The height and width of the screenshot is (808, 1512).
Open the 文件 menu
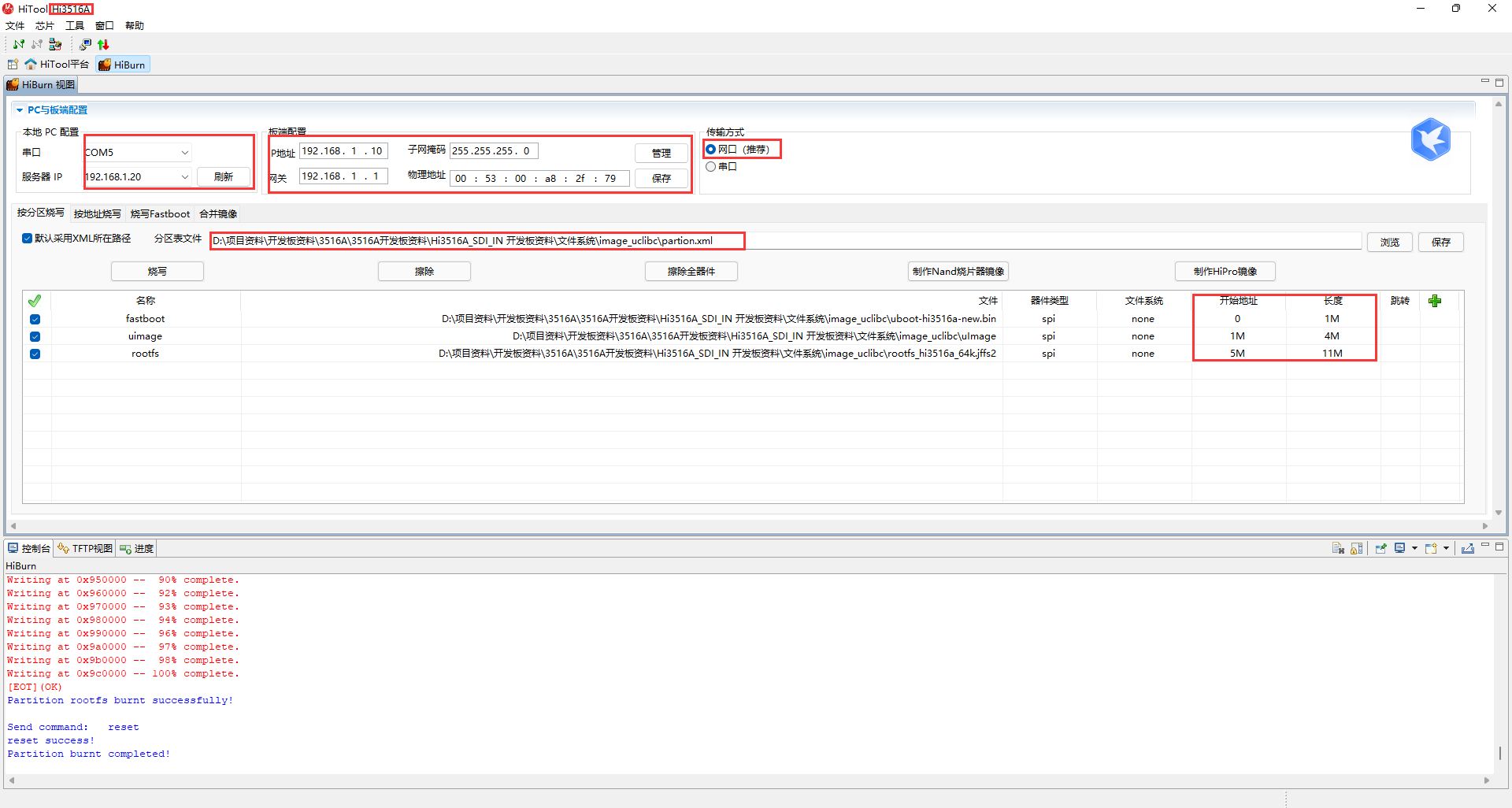(x=15, y=26)
